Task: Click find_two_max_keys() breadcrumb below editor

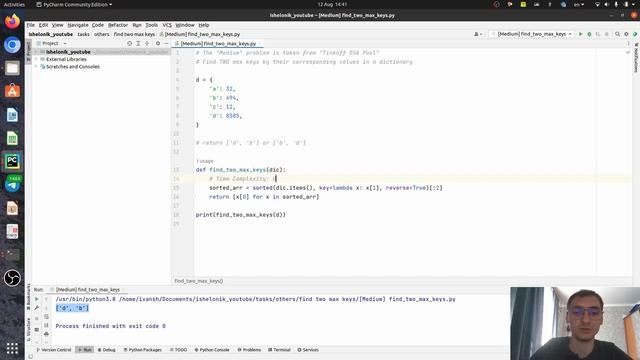Action: pos(199,281)
